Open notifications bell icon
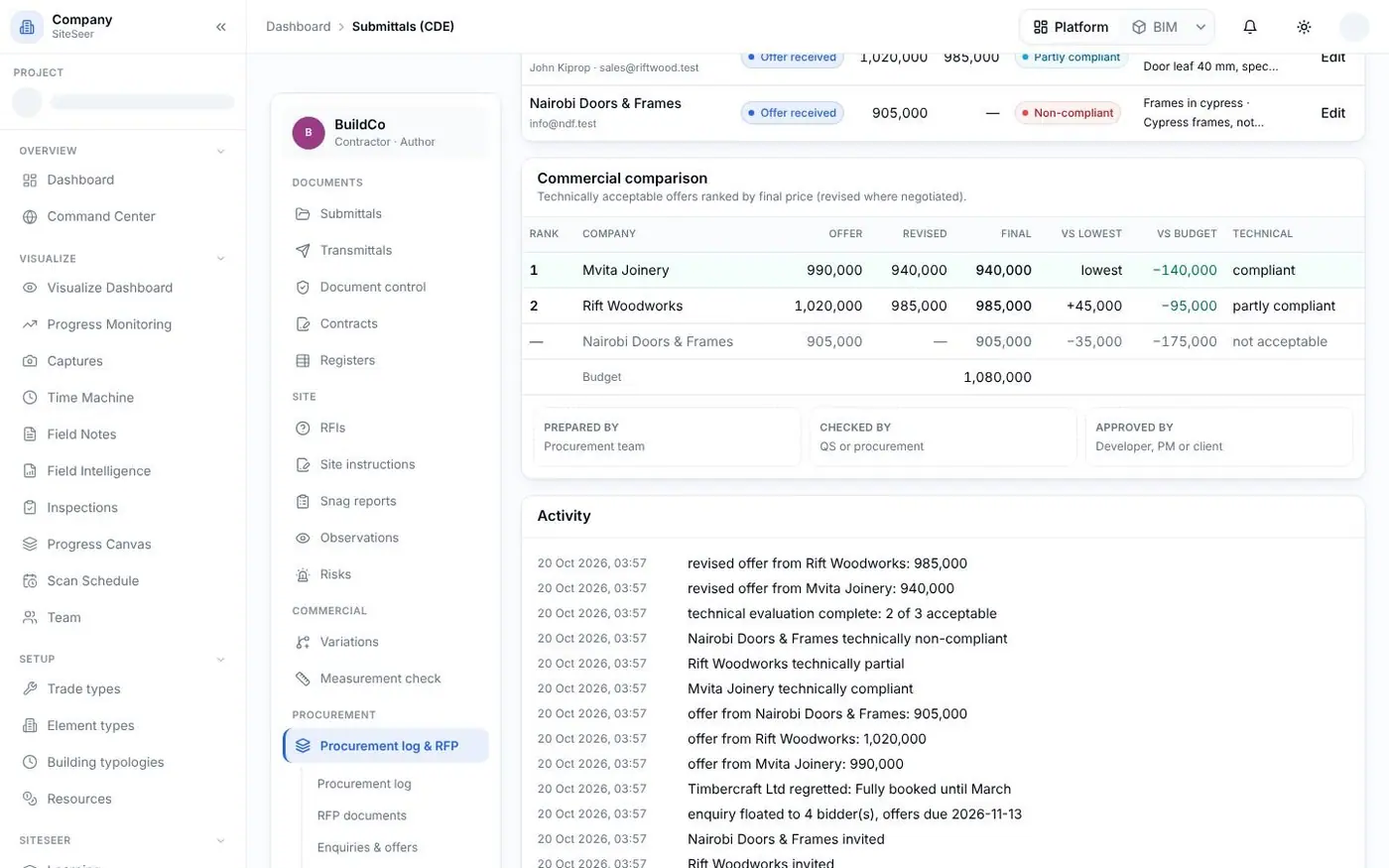The image size is (1389, 868). tap(1250, 27)
